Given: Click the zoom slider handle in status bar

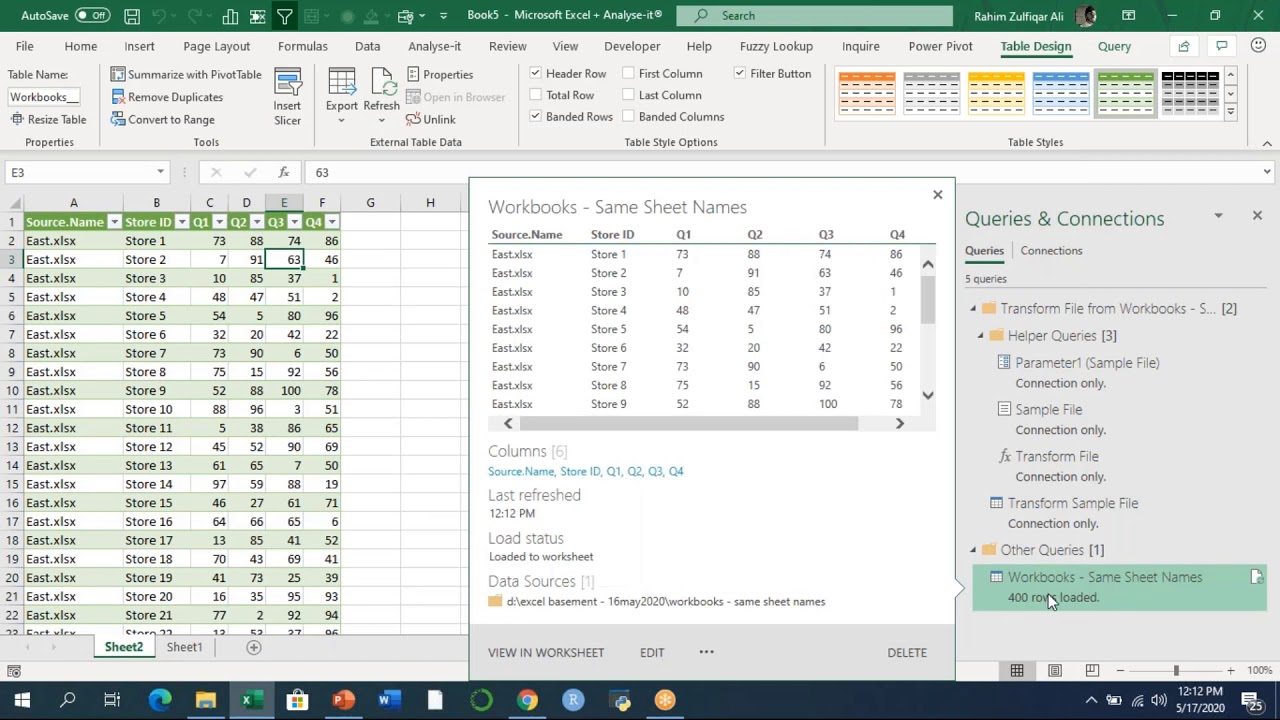Looking at the screenshot, I should (x=1176, y=670).
